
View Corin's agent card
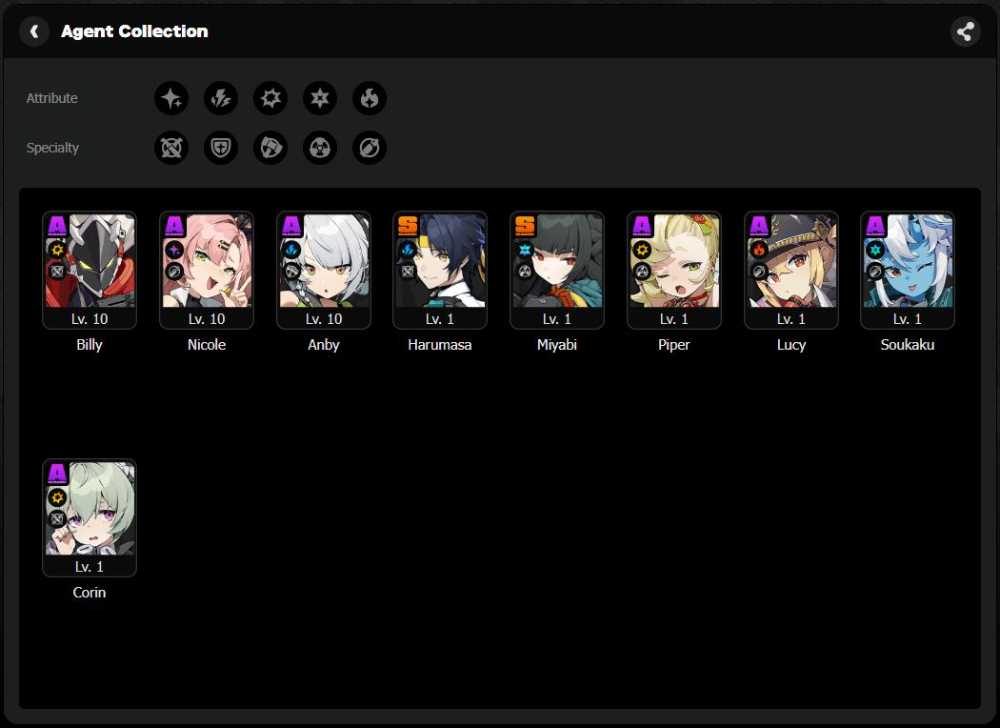89,518
